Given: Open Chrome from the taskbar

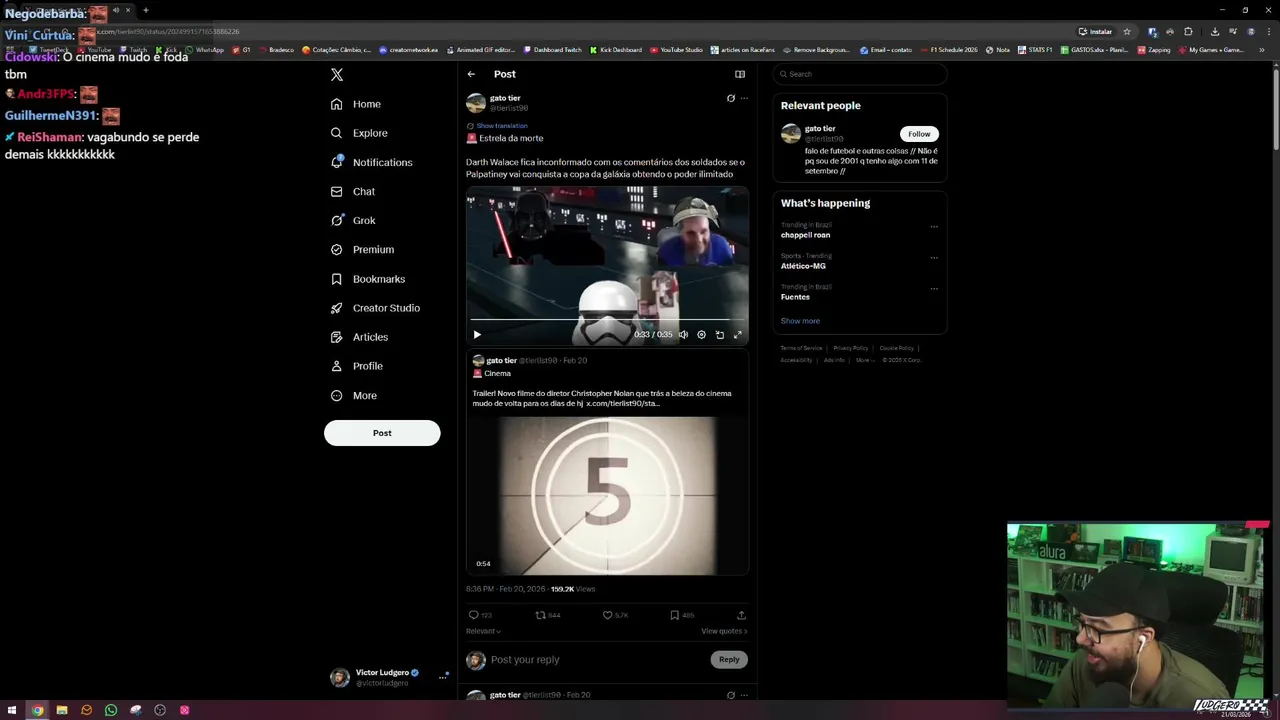Looking at the screenshot, I should [37, 710].
